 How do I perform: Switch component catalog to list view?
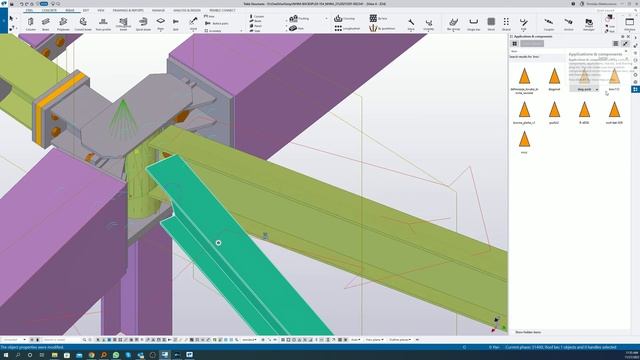(x=616, y=44)
